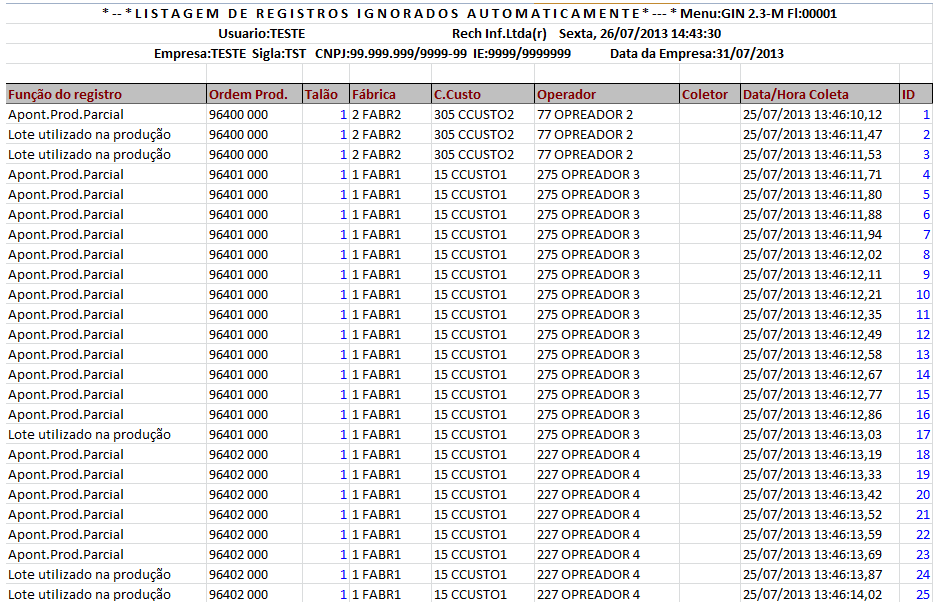The image size is (938, 603).
Task: Click the report title 'LISTAGEM DE REGISTROS IGNORADOS AUTOMATICAMENTE'
Action: [388, 13]
